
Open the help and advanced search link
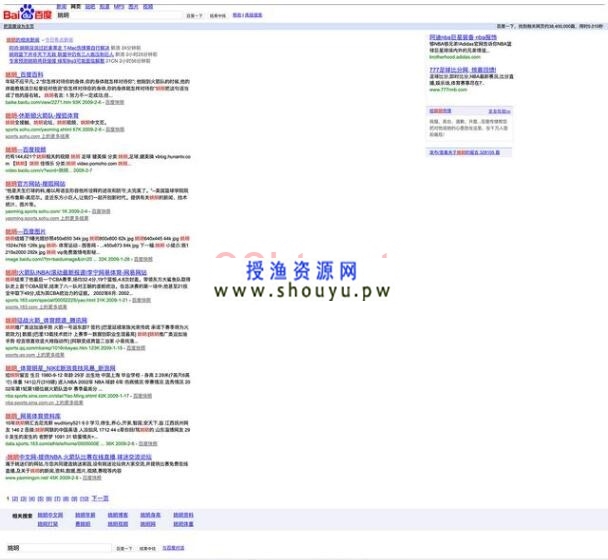[x=247, y=15]
